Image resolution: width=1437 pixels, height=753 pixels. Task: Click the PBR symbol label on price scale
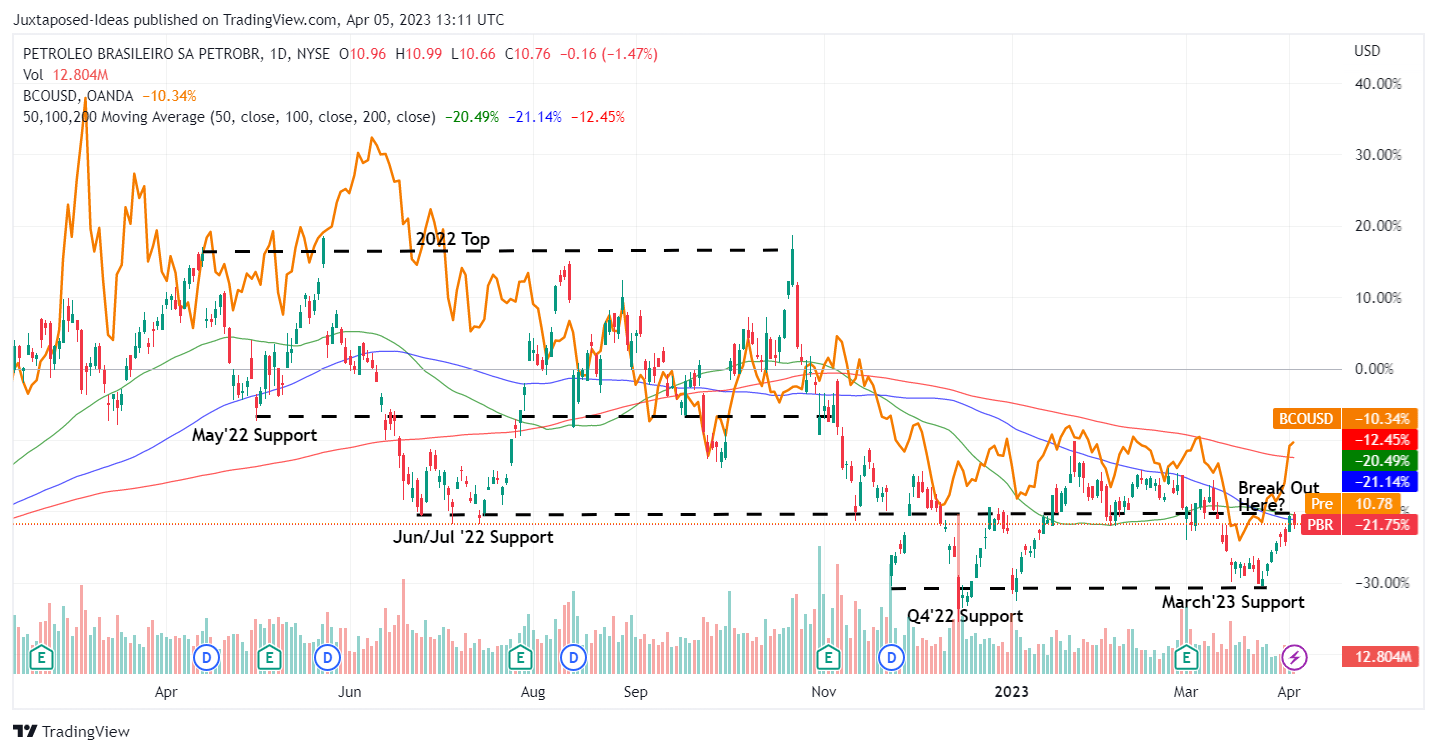pos(1320,524)
